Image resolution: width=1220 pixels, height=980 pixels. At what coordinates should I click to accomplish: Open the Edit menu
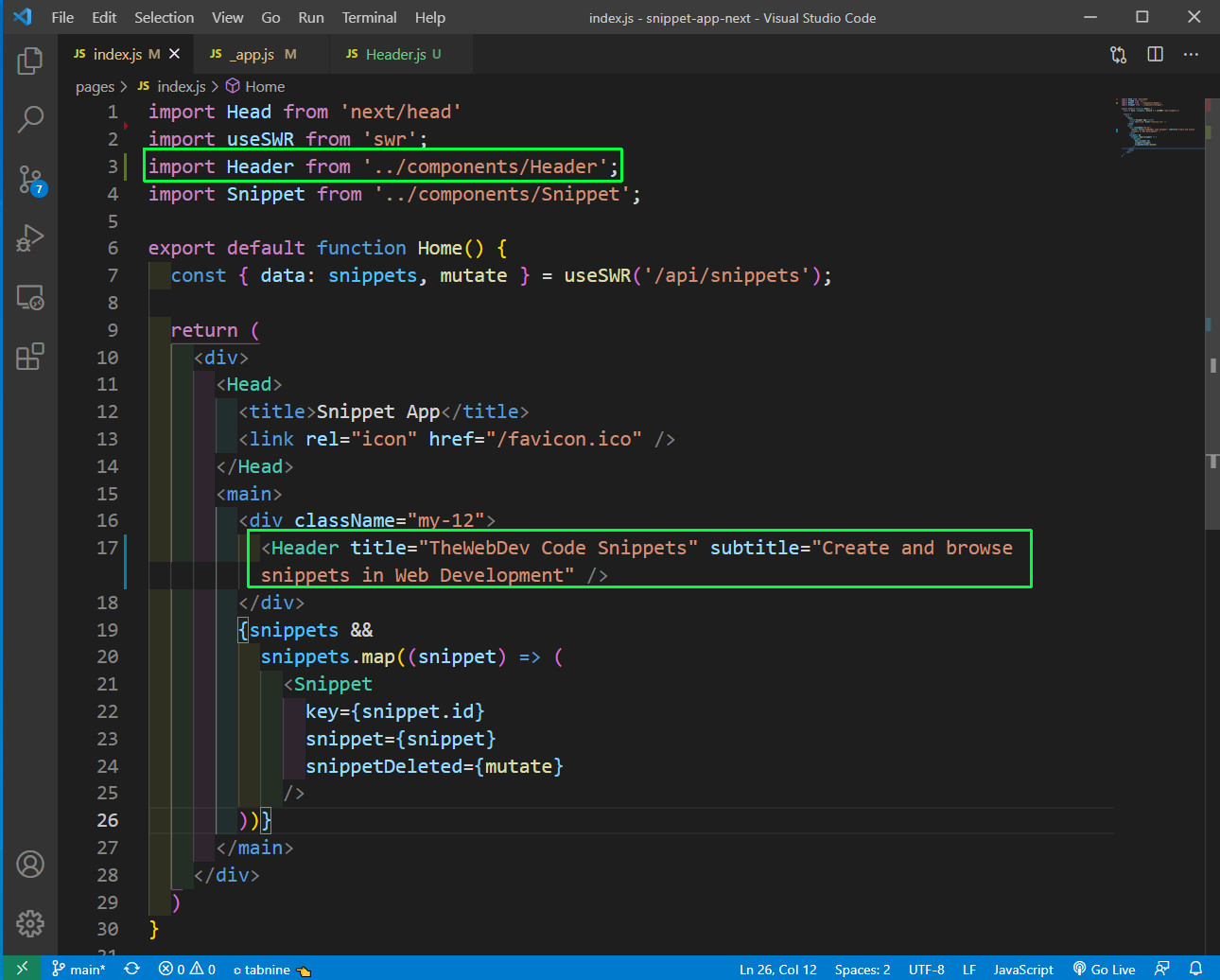(x=104, y=17)
